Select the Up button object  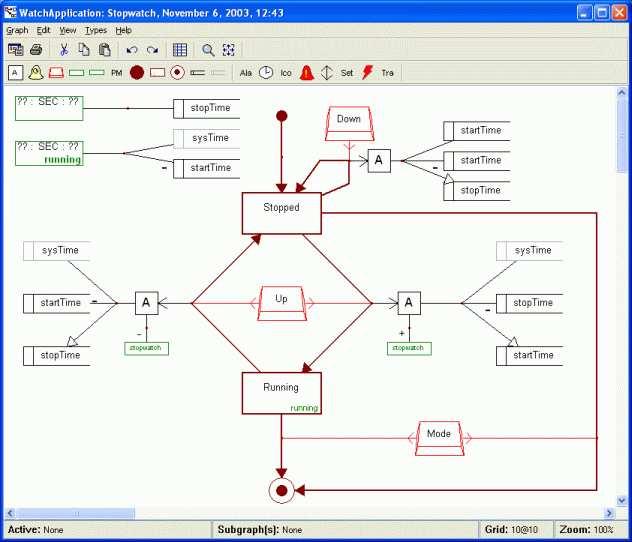[x=282, y=303]
